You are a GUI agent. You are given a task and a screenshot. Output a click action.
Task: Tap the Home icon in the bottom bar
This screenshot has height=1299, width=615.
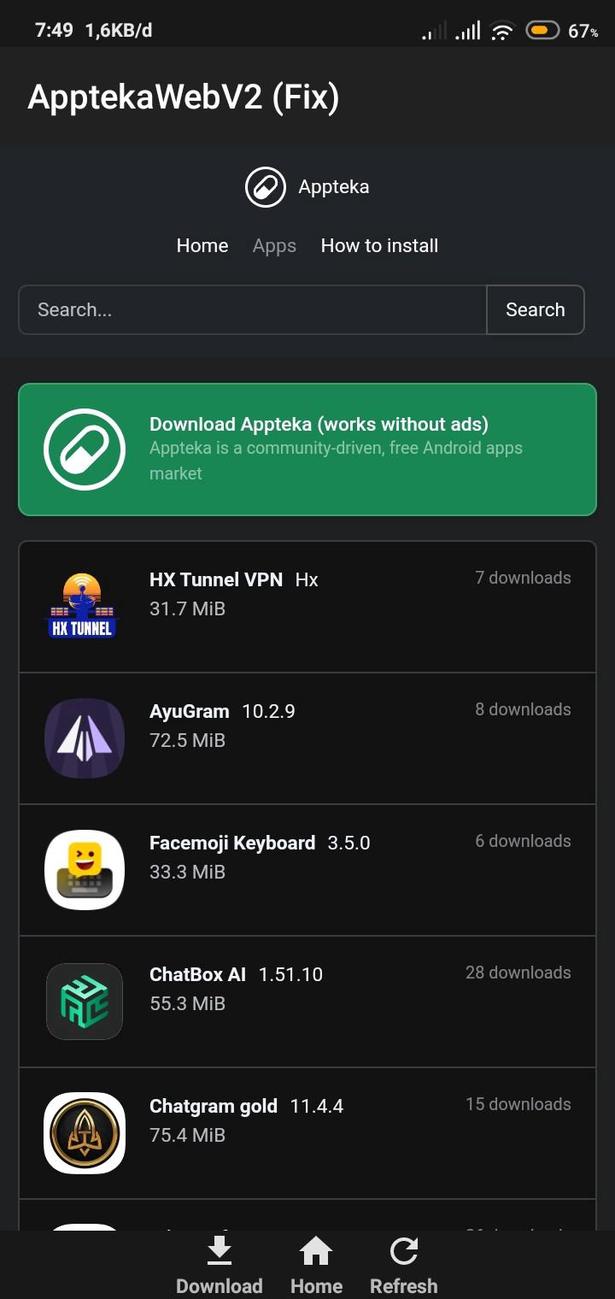click(316, 1250)
